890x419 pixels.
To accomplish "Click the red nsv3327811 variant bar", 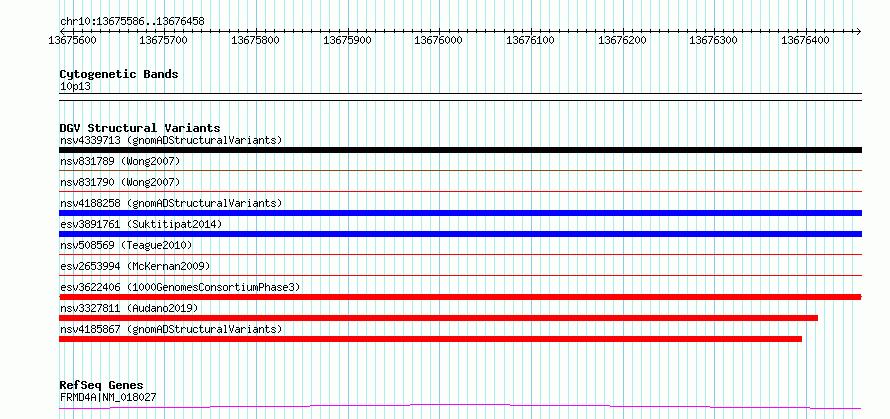I will [438, 318].
